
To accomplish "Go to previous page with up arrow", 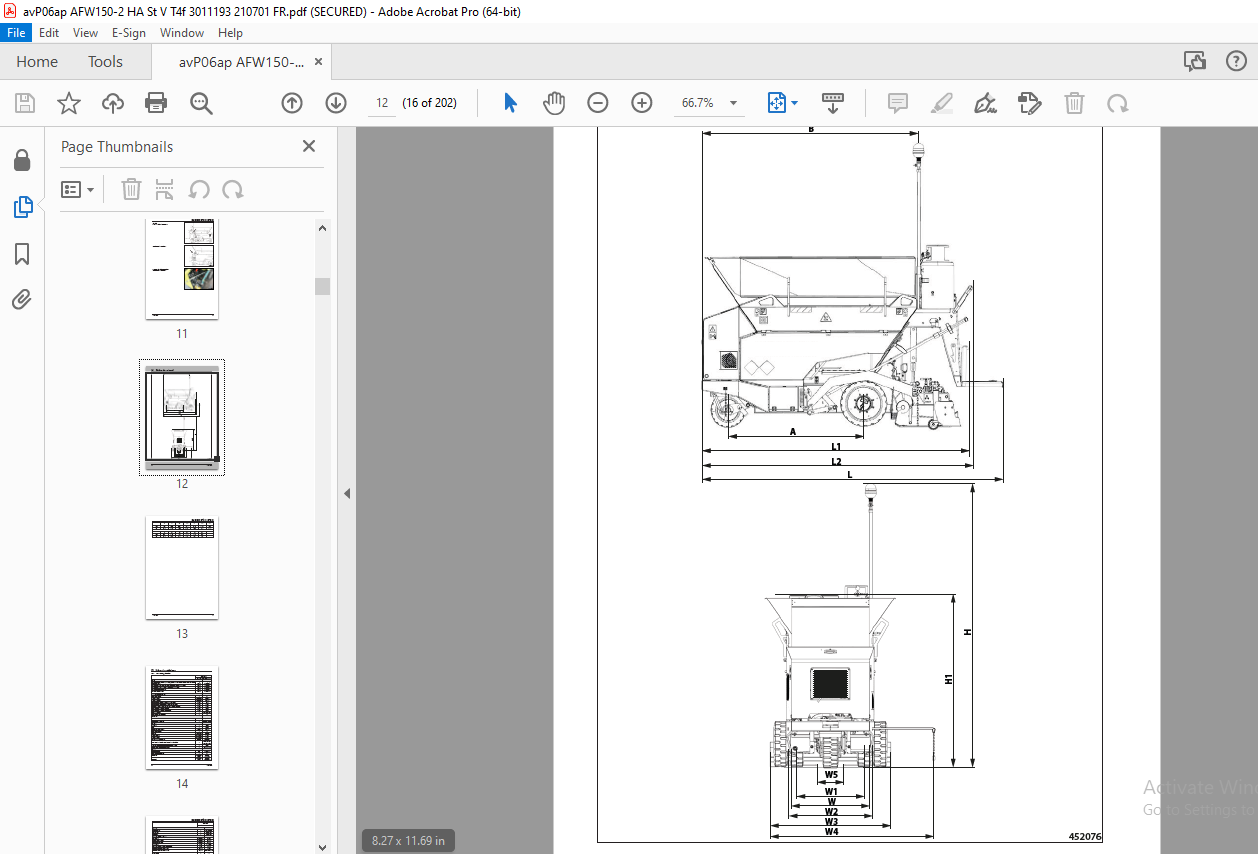I will coord(291,103).
